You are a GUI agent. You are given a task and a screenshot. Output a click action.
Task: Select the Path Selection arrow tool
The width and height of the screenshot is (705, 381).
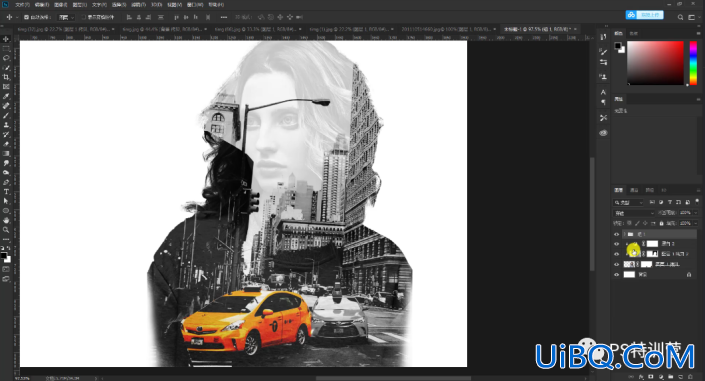pos(6,201)
